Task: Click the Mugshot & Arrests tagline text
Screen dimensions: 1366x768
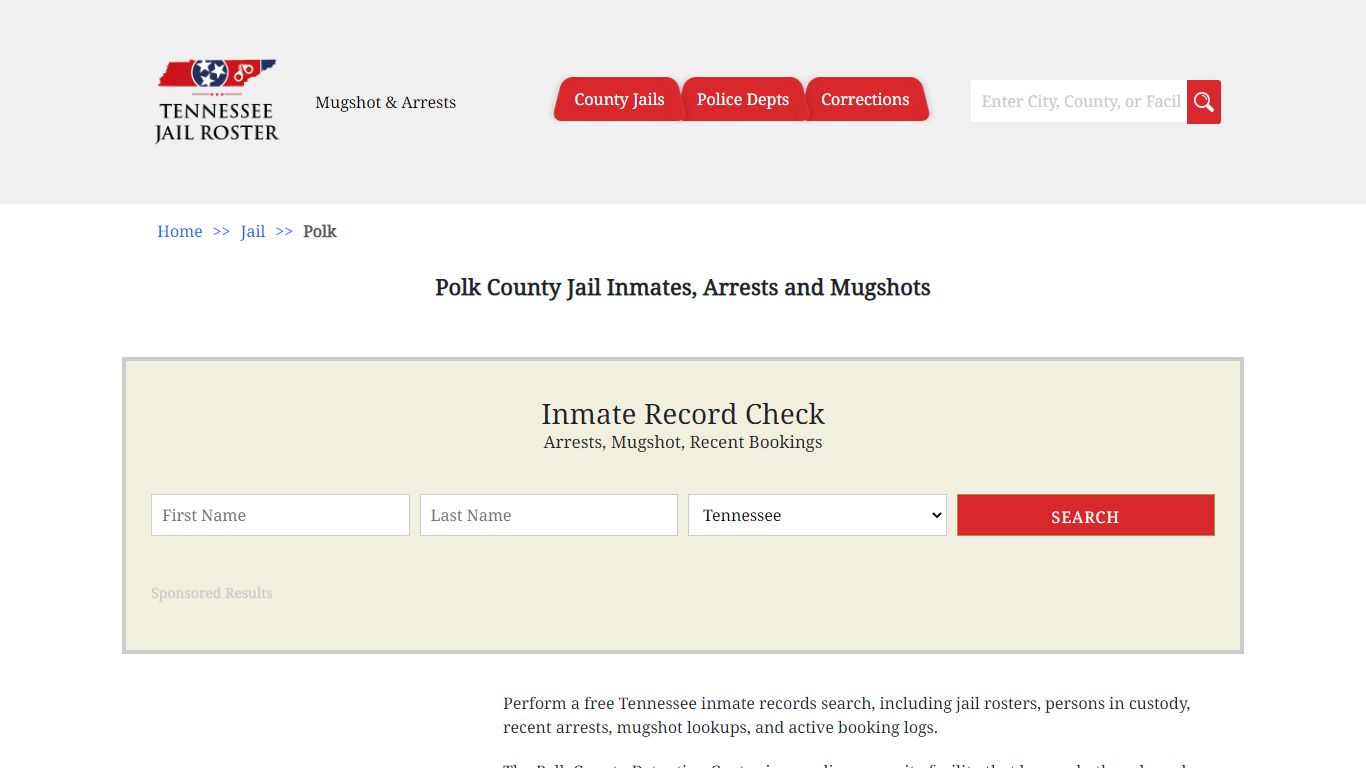Action: [x=385, y=102]
